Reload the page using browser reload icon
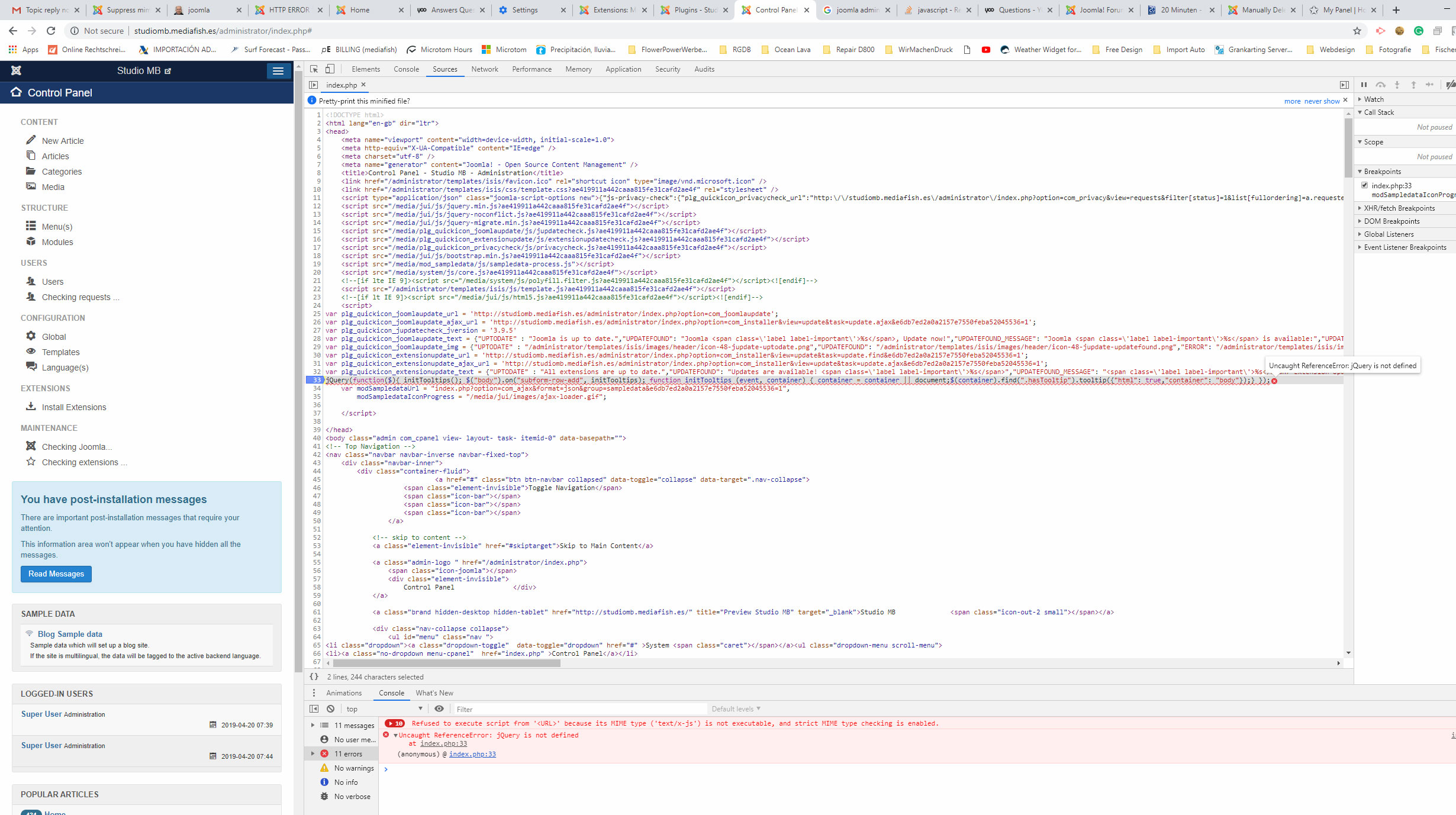The width and height of the screenshot is (1456, 815). tap(51, 31)
